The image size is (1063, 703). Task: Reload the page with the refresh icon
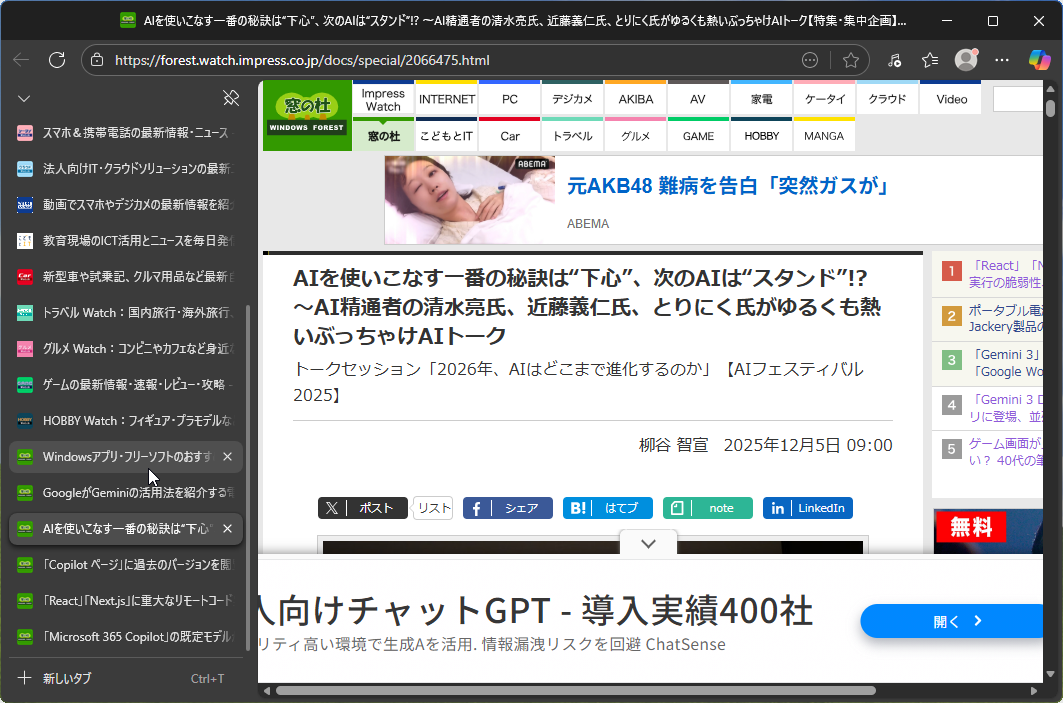tap(57, 60)
